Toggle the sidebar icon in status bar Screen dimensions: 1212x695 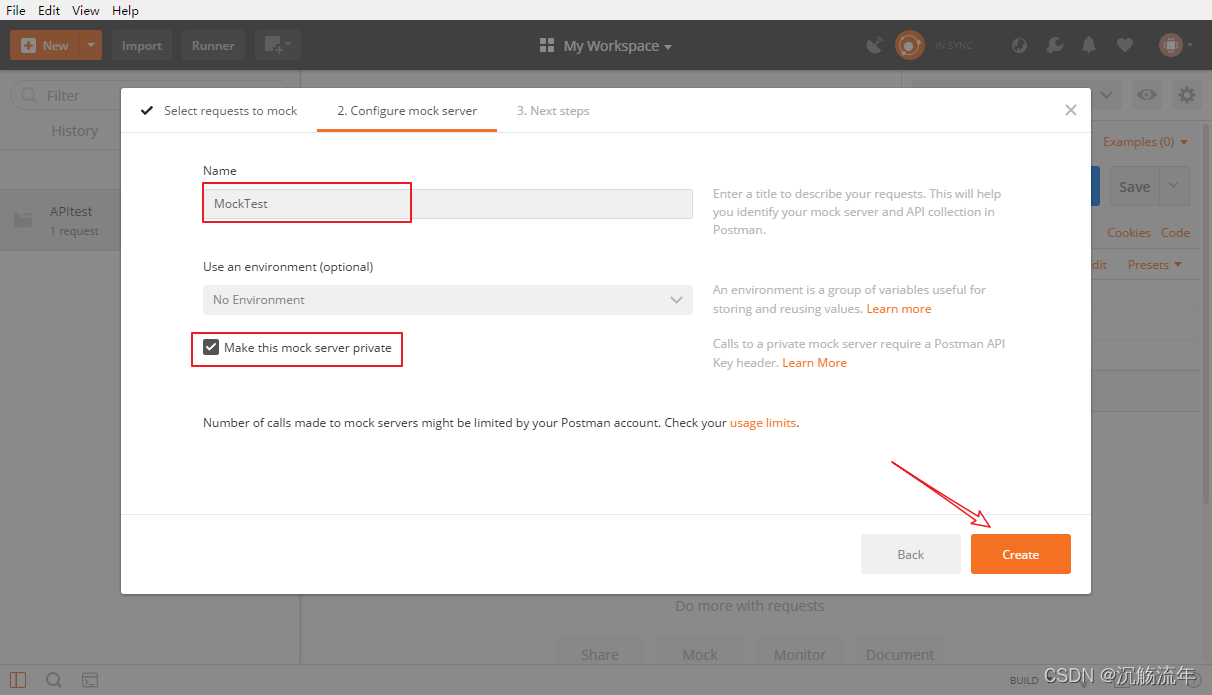(18, 680)
